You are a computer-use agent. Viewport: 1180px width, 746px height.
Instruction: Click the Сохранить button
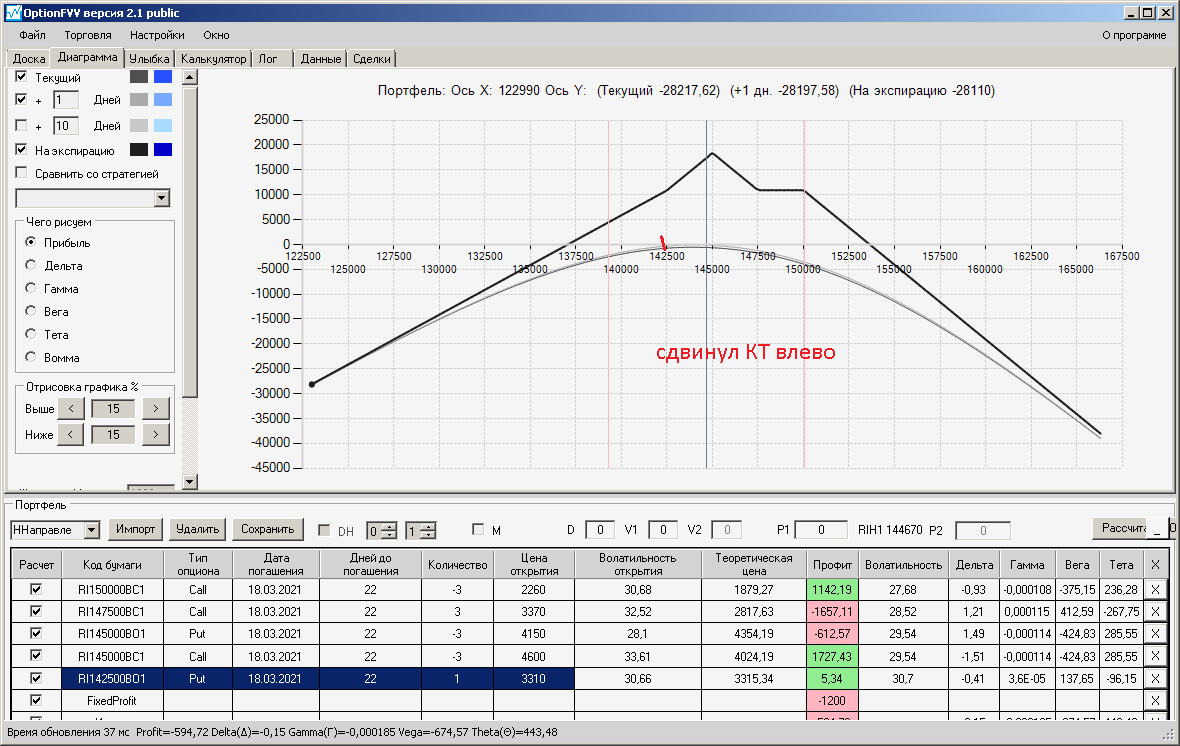click(x=268, y=529)
